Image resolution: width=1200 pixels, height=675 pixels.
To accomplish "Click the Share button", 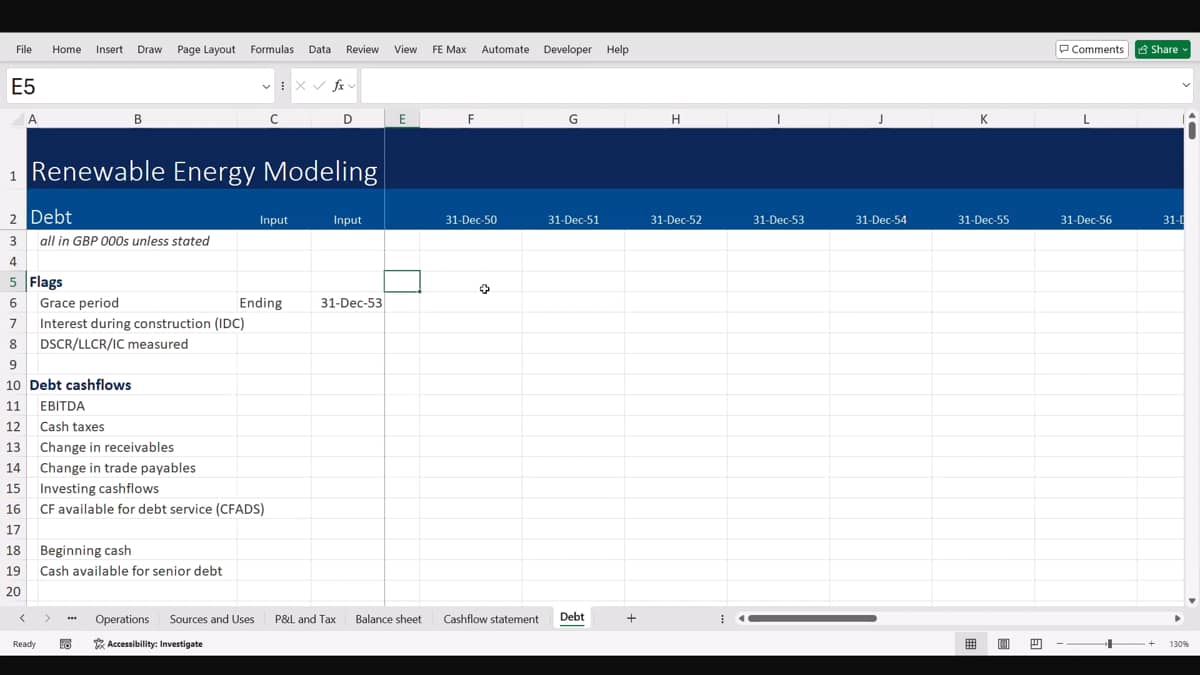I will 1162,49.
